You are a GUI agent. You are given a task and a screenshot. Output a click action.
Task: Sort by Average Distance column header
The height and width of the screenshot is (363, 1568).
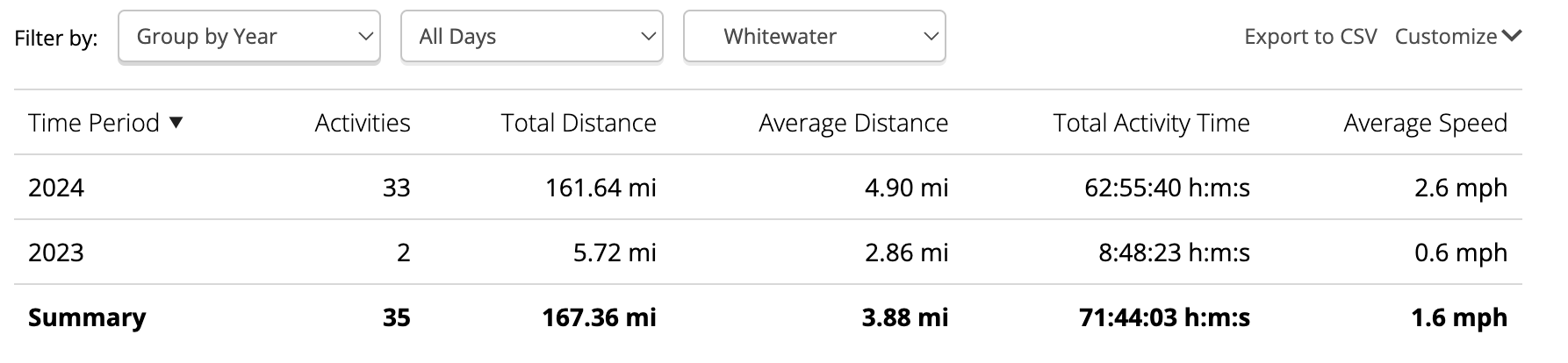coord(853,123)
